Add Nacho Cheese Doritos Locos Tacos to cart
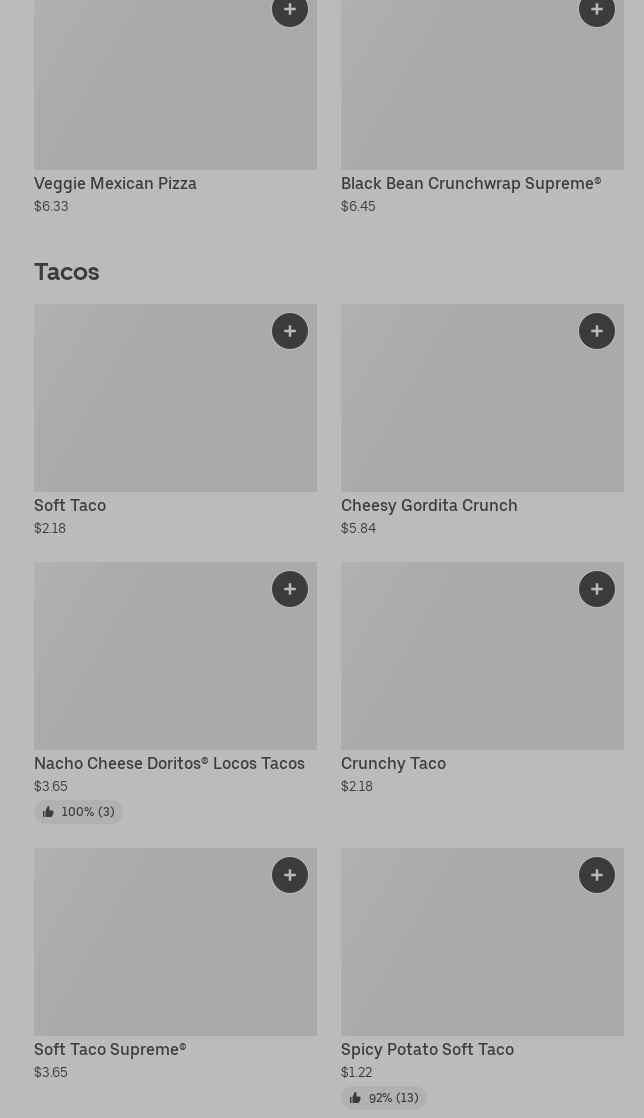 290,589
